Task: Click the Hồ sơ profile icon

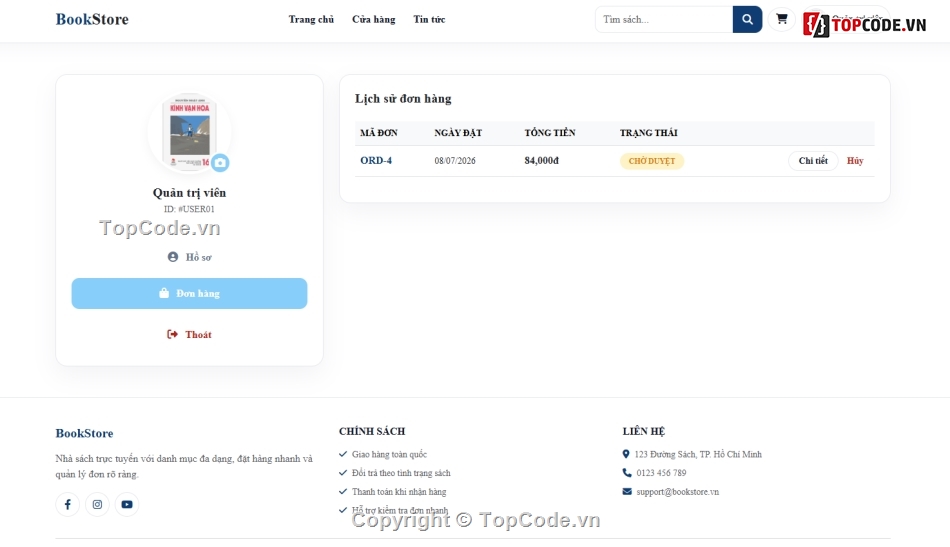Action: [x=173, y=257]
